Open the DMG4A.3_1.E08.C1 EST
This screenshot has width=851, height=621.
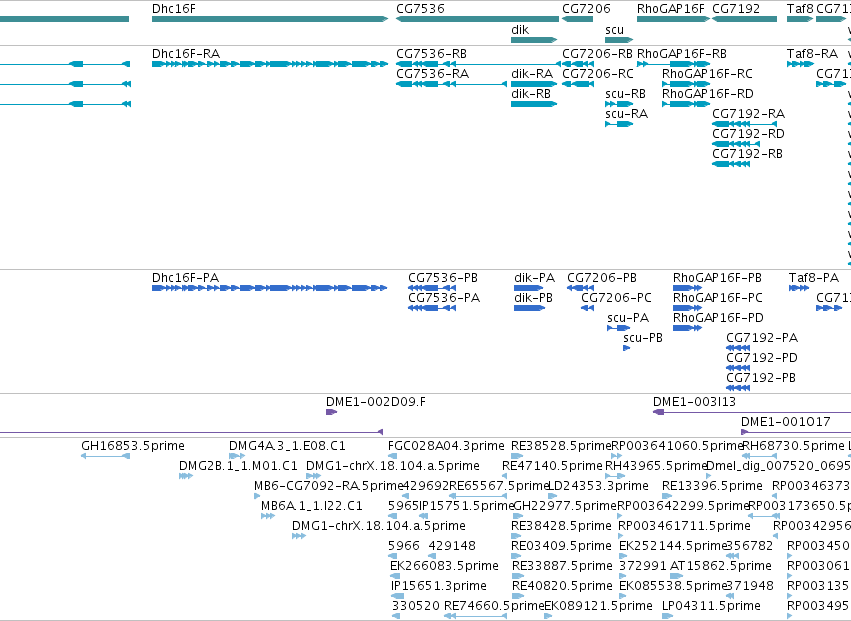[237, 457]
